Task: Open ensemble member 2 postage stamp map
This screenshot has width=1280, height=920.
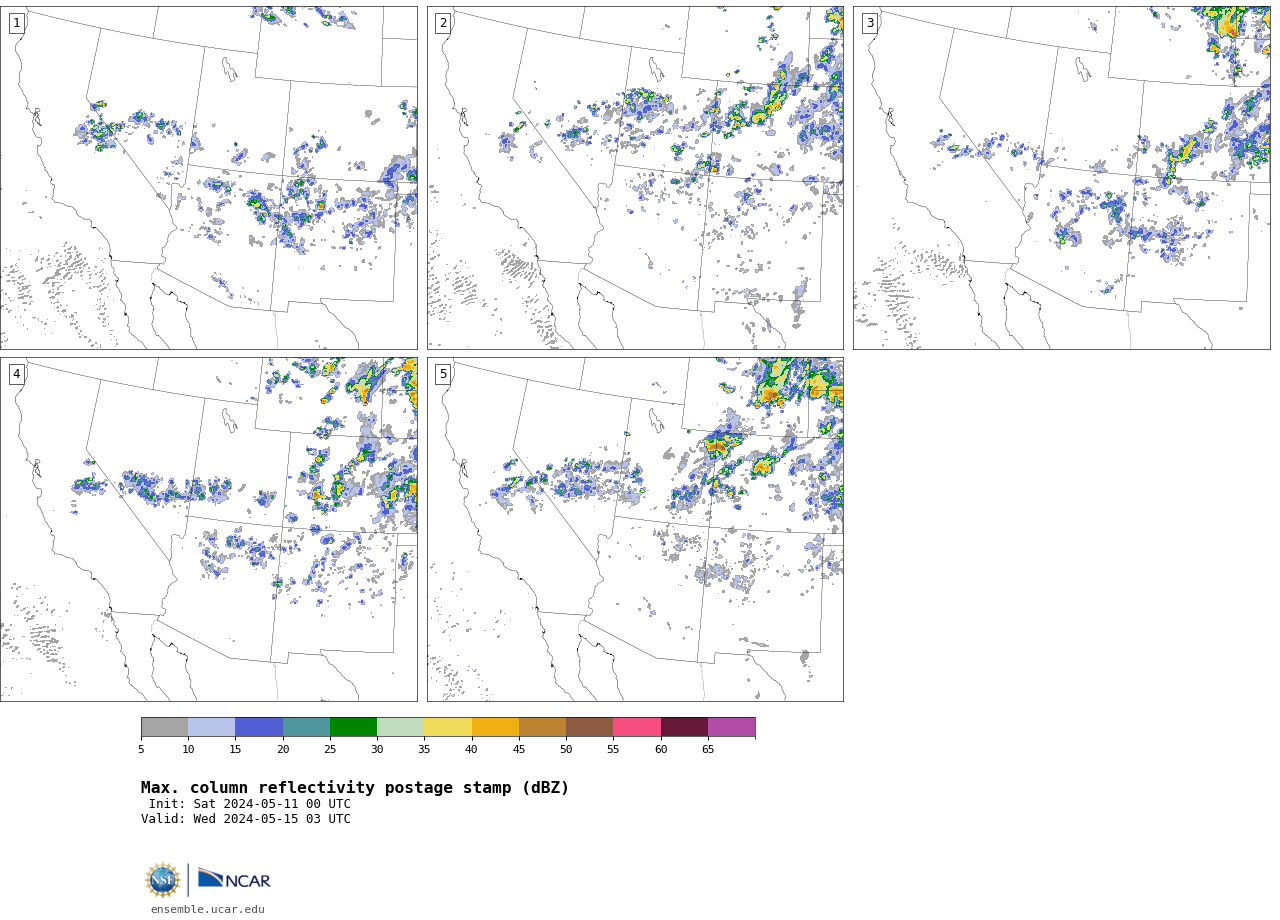Action: pyautogui.click(x=635, y=178)
